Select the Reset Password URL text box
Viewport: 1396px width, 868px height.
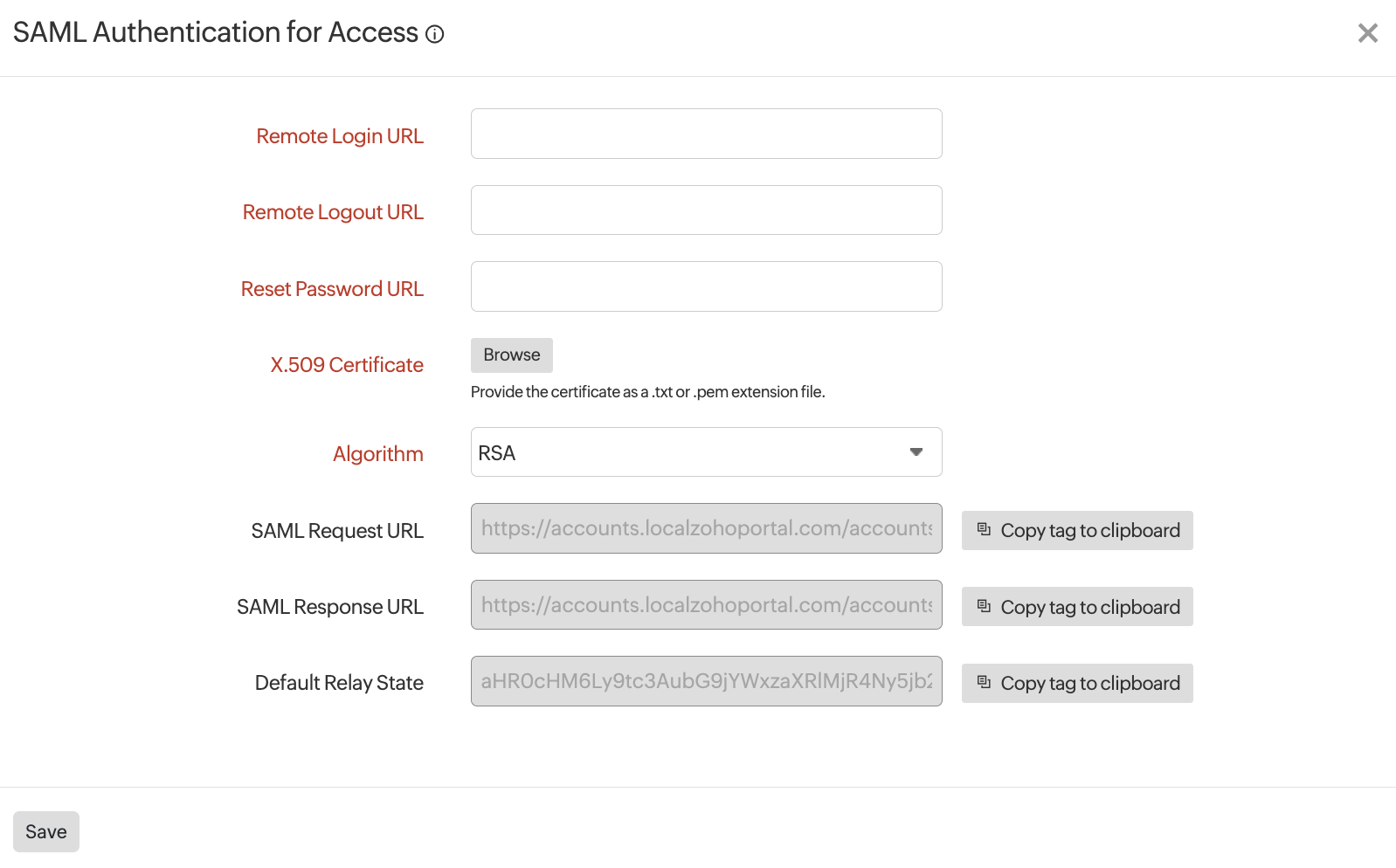coord(706,286)
